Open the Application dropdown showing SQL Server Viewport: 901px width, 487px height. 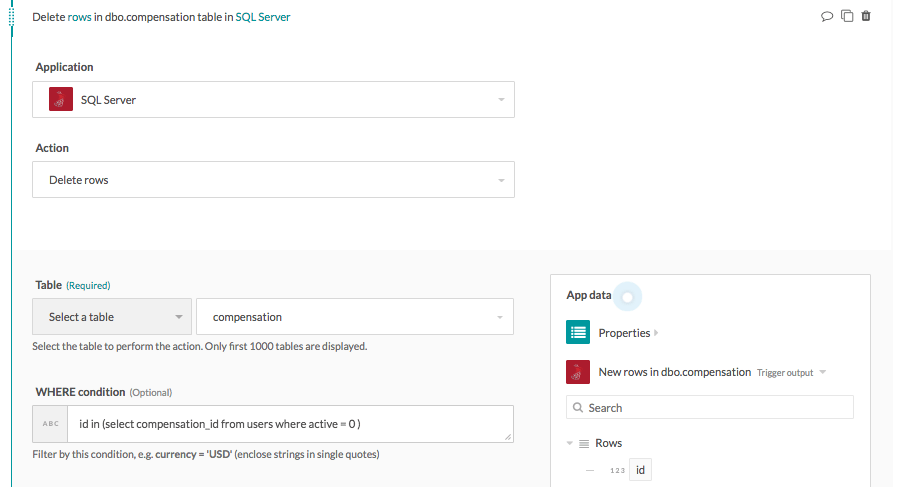tap(274, 99)
